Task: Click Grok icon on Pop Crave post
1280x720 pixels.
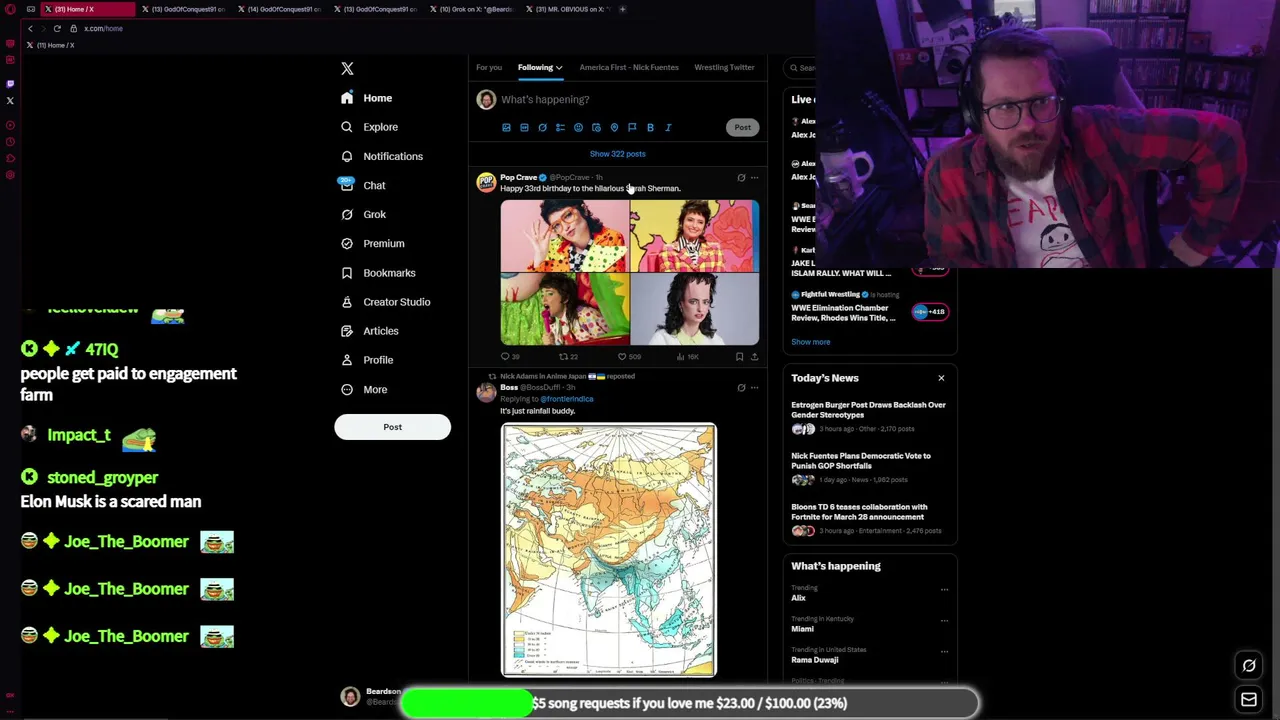Action: tap(741, 178)
